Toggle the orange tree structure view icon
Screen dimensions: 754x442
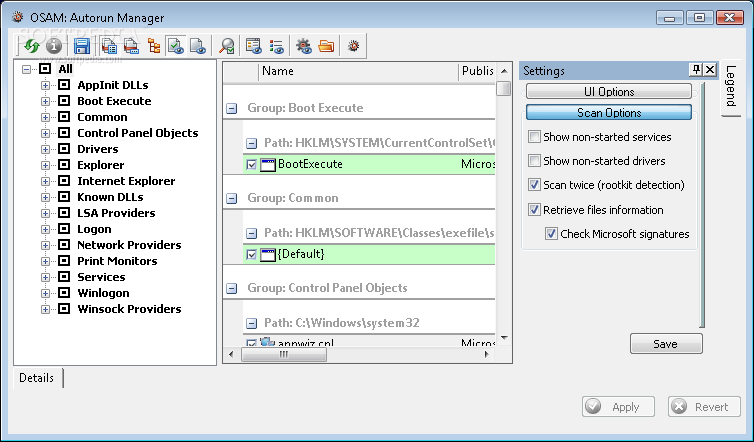click(x=154, y=46)
